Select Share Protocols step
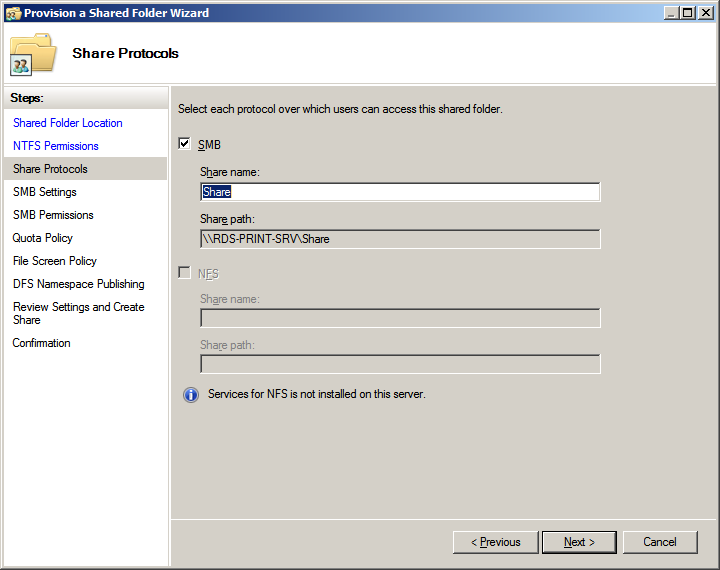This screenshot has height=570, width=720. pos(85,169)
